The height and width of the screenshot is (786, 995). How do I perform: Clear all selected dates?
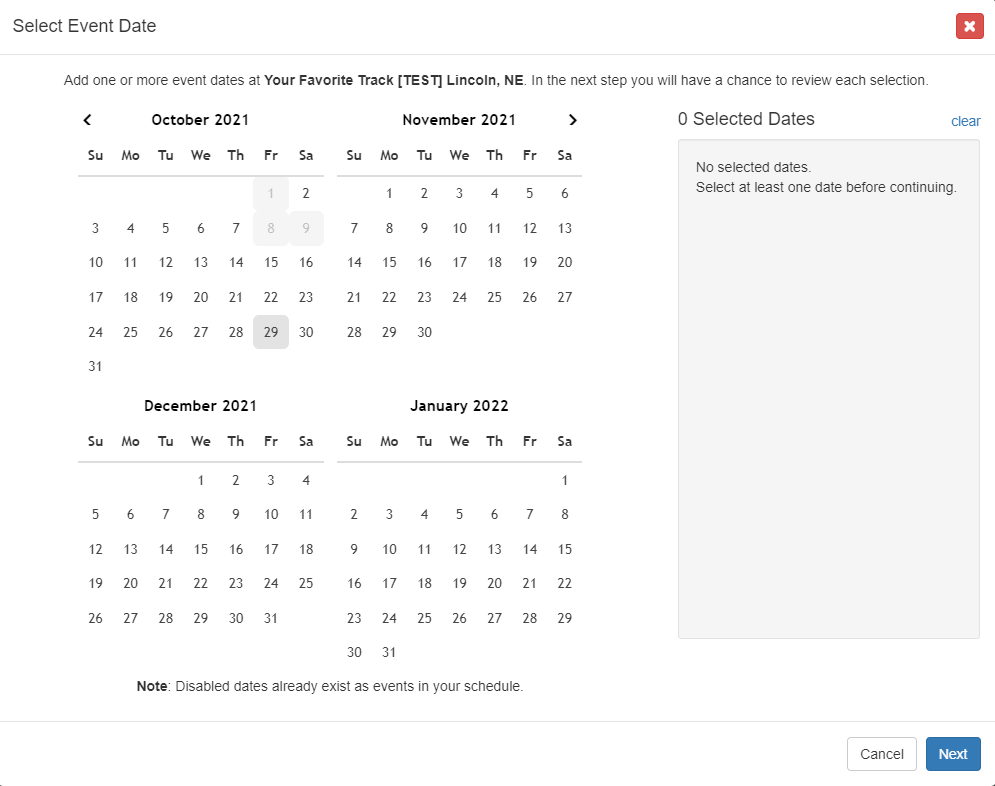coord(965,121)
